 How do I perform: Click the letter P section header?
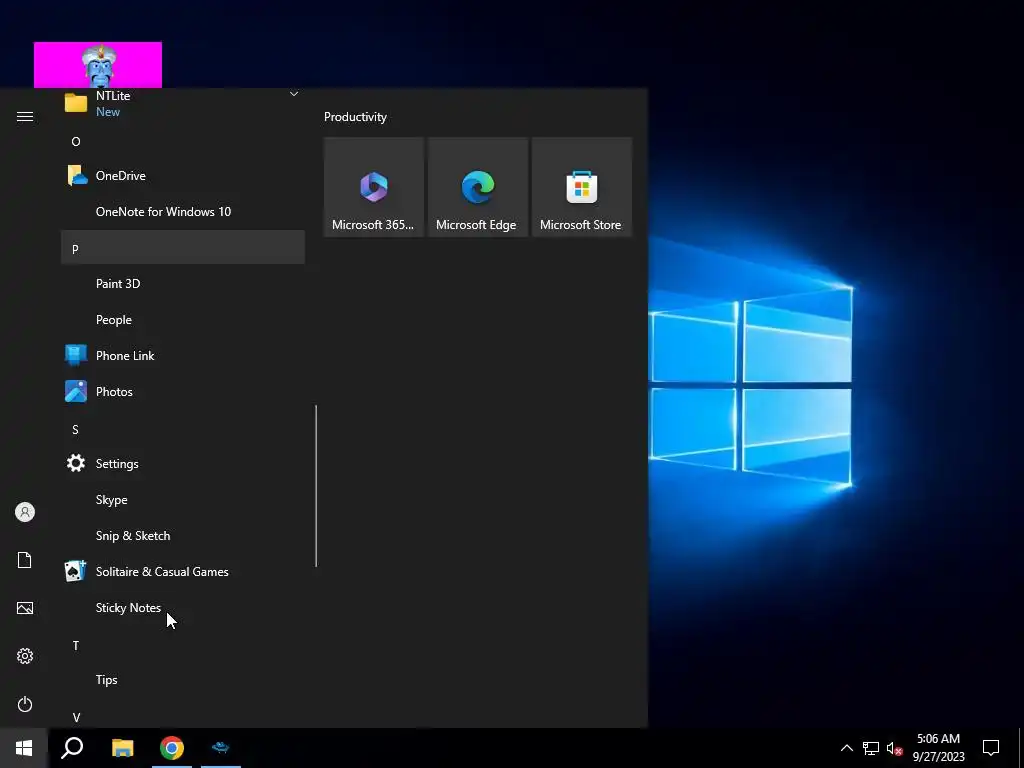point(183,248)
